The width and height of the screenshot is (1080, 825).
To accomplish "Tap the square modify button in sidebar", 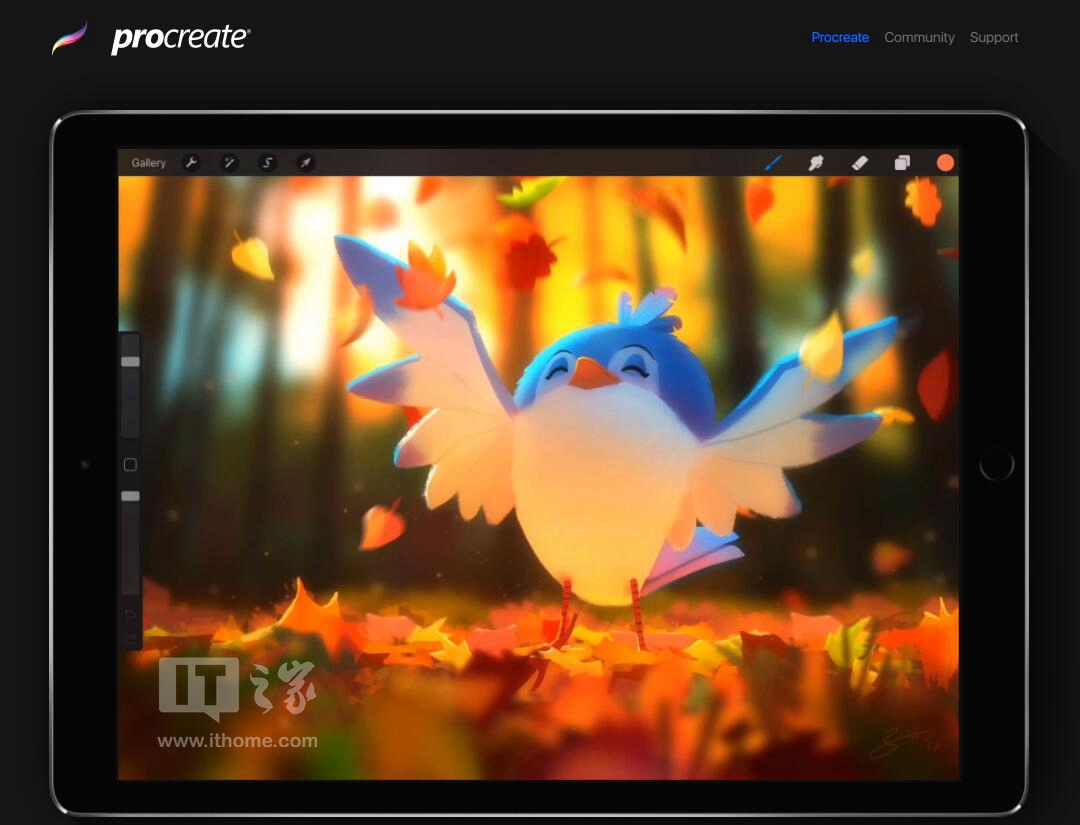I will click(130, 465).
